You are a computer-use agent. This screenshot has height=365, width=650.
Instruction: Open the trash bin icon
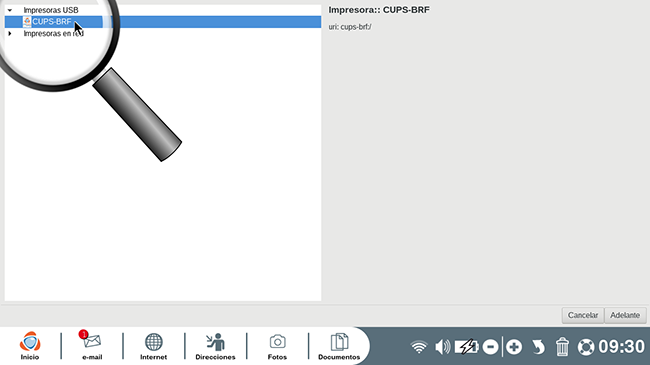pos(562,347)
